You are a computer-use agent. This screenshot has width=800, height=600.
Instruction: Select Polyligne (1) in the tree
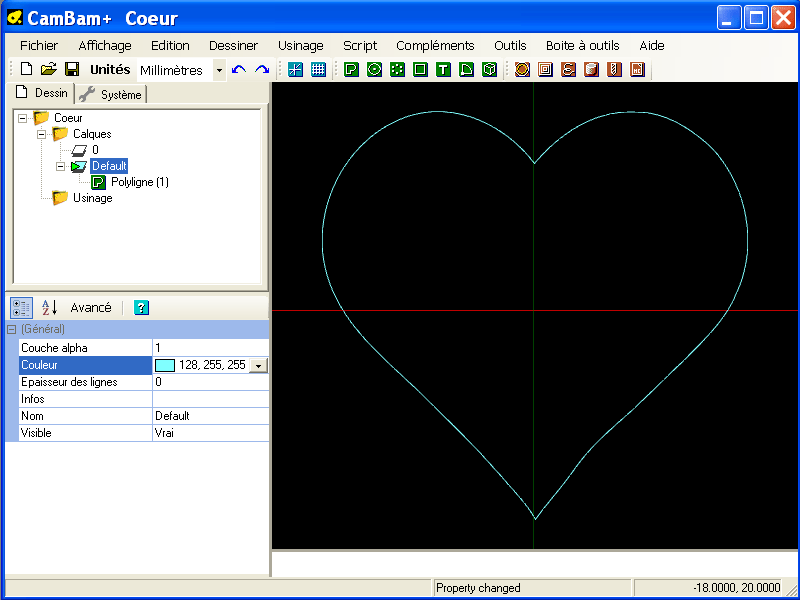140,182
